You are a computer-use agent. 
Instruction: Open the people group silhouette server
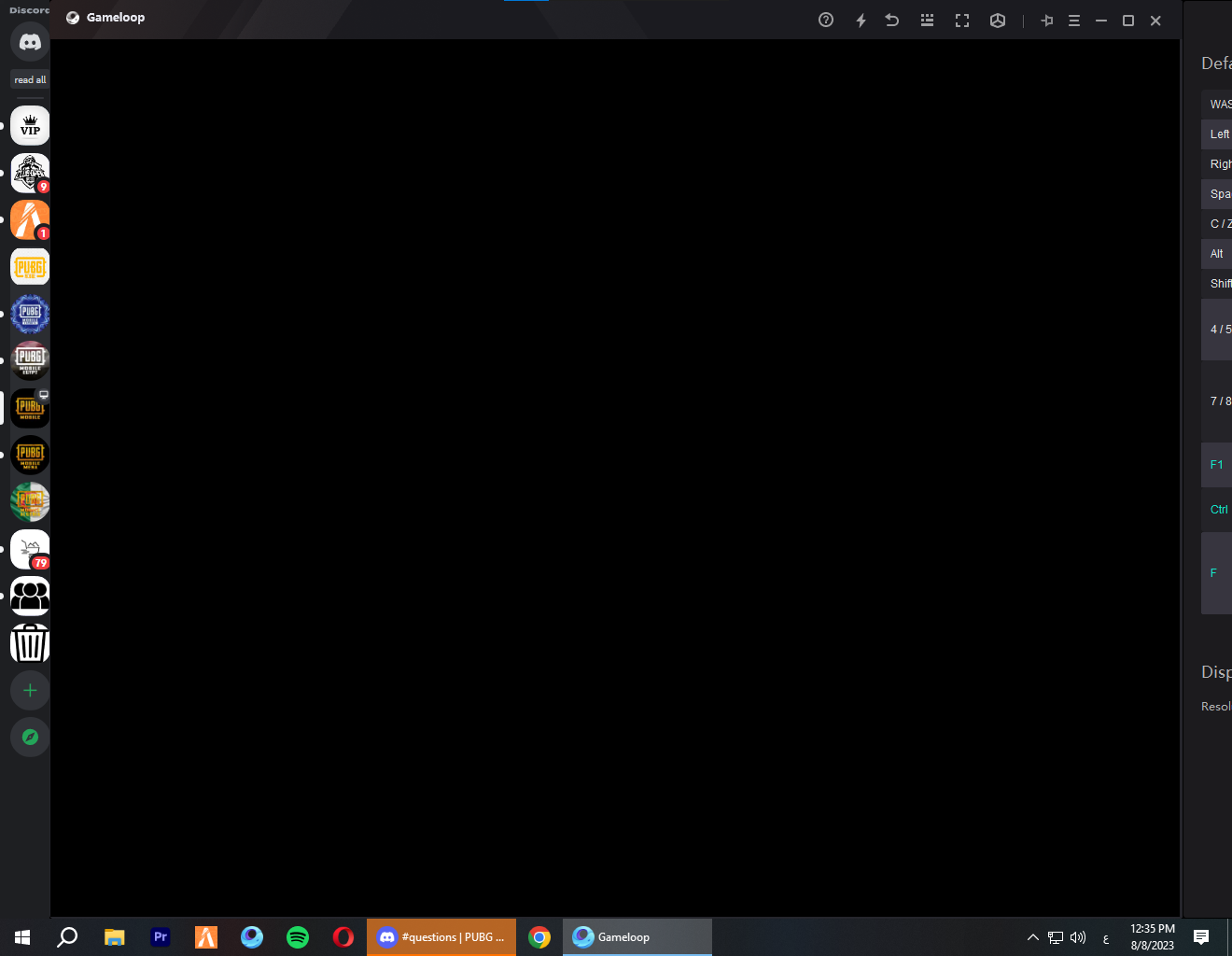click(30, 596)
